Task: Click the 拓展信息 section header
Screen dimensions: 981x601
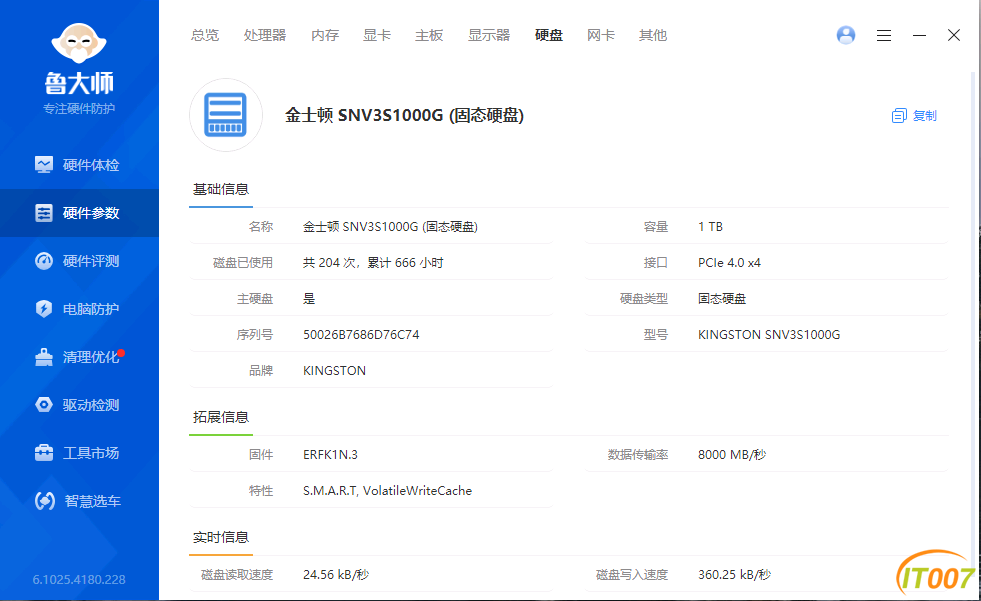Action: tap(221, 417)
